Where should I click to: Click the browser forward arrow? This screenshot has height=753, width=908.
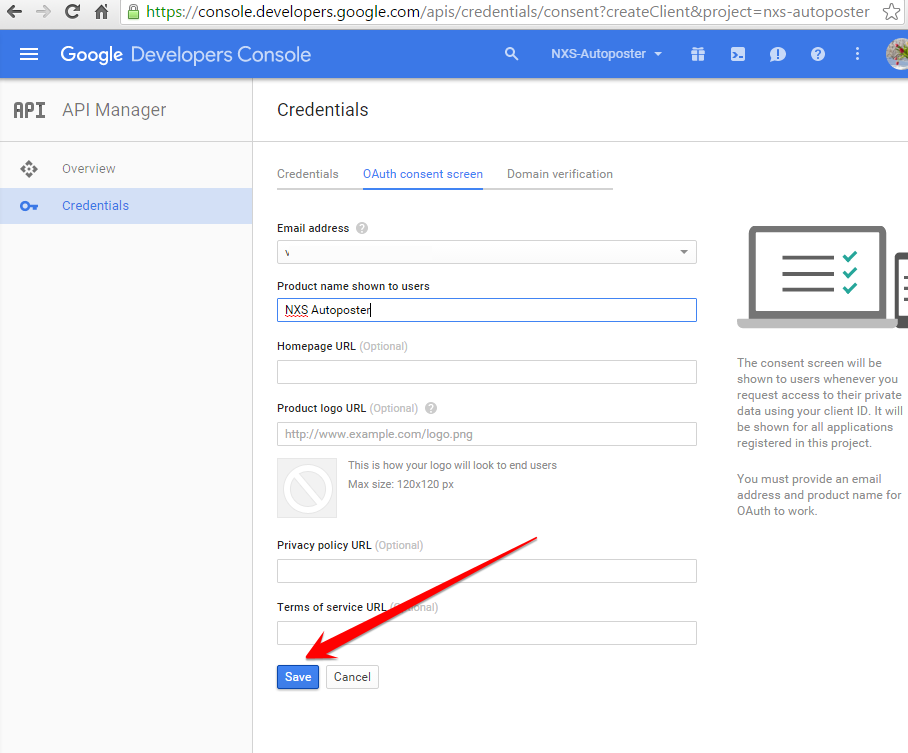pyautogui.click(x=43, y=12)
